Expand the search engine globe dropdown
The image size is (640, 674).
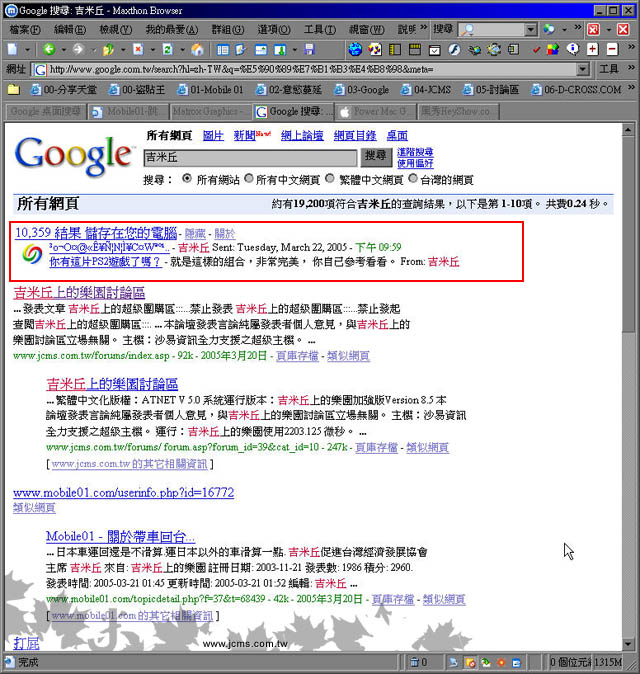564,30
